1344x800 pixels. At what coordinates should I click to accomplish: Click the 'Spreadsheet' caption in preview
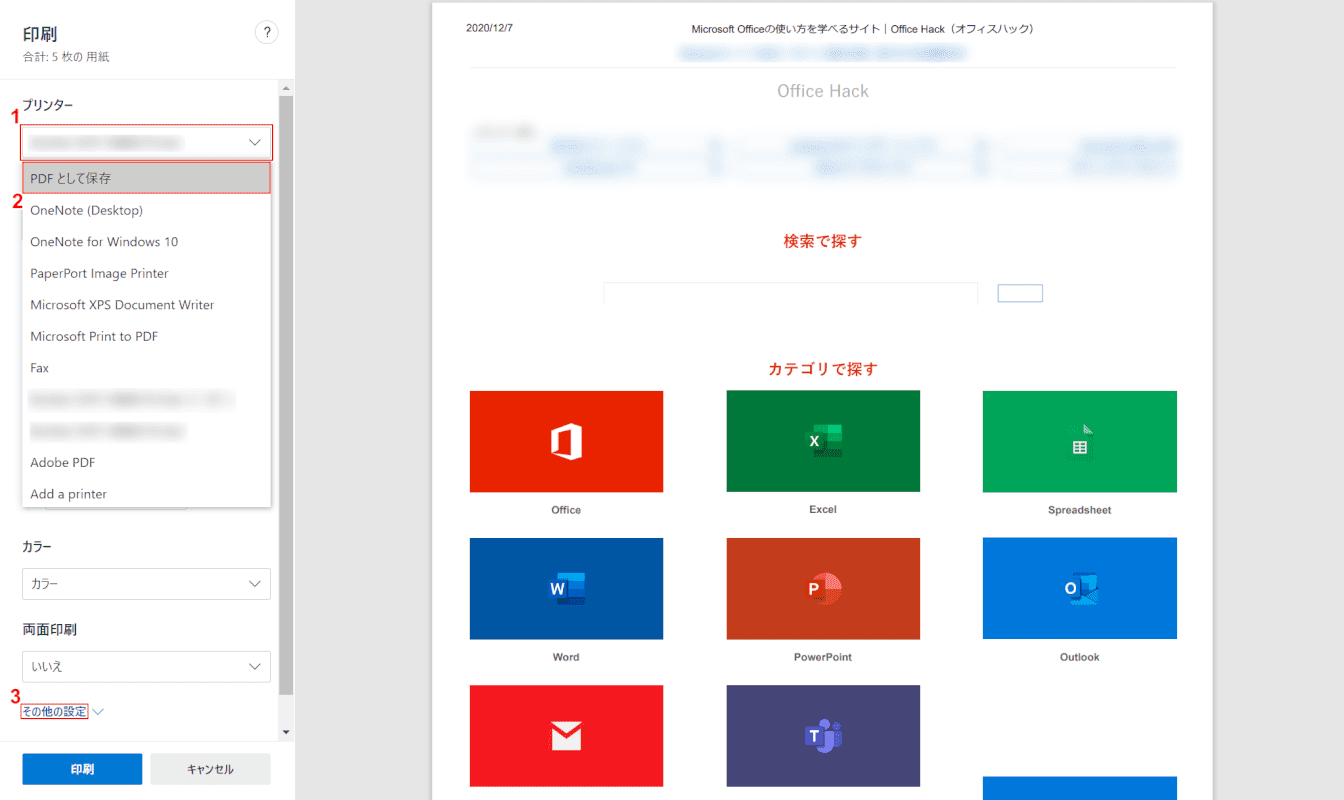tap(1080, 510)
